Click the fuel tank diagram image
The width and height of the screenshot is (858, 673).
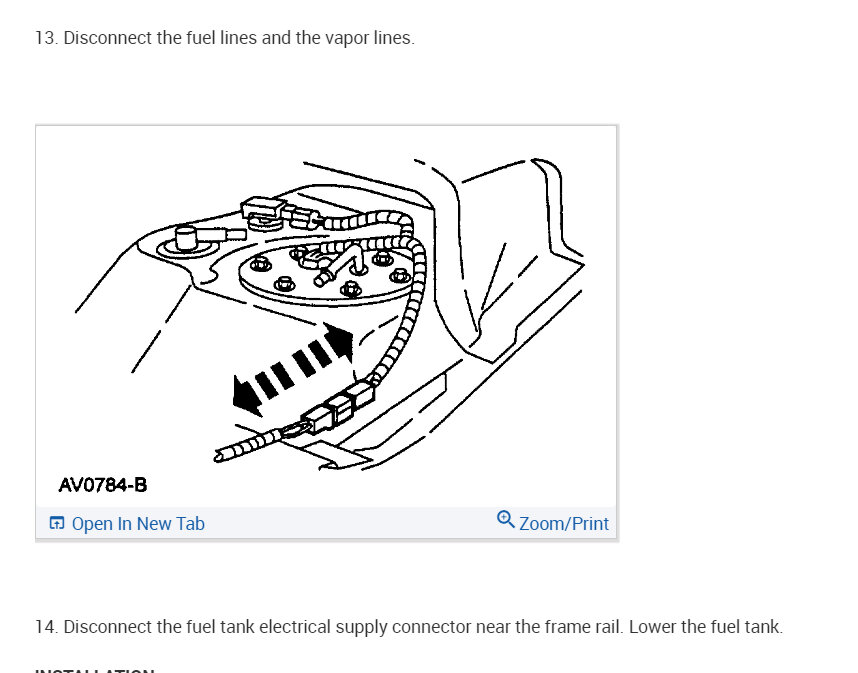click(x=326, y=316)
